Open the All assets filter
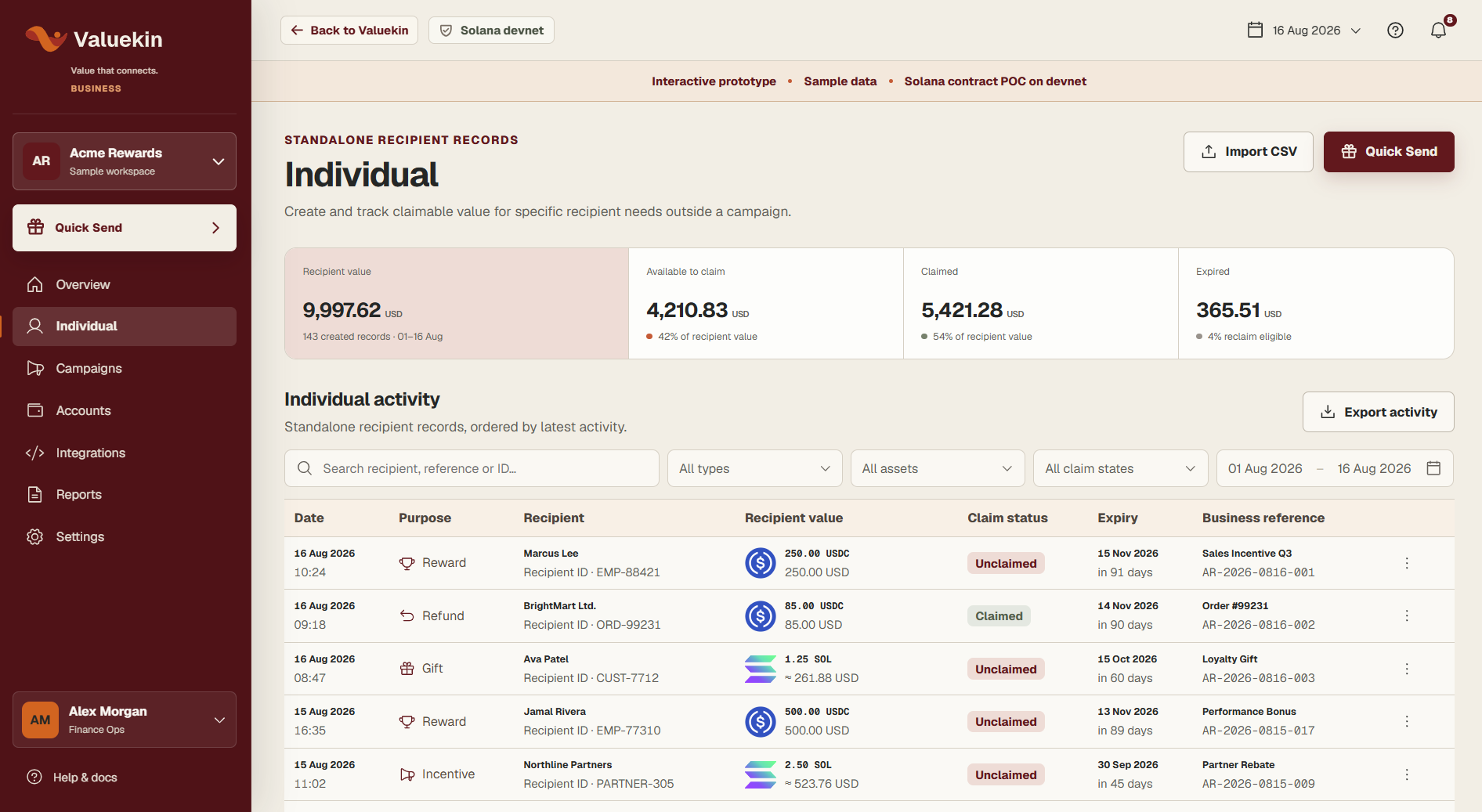This screenshot has width=1482, height=812. (938, 468)
